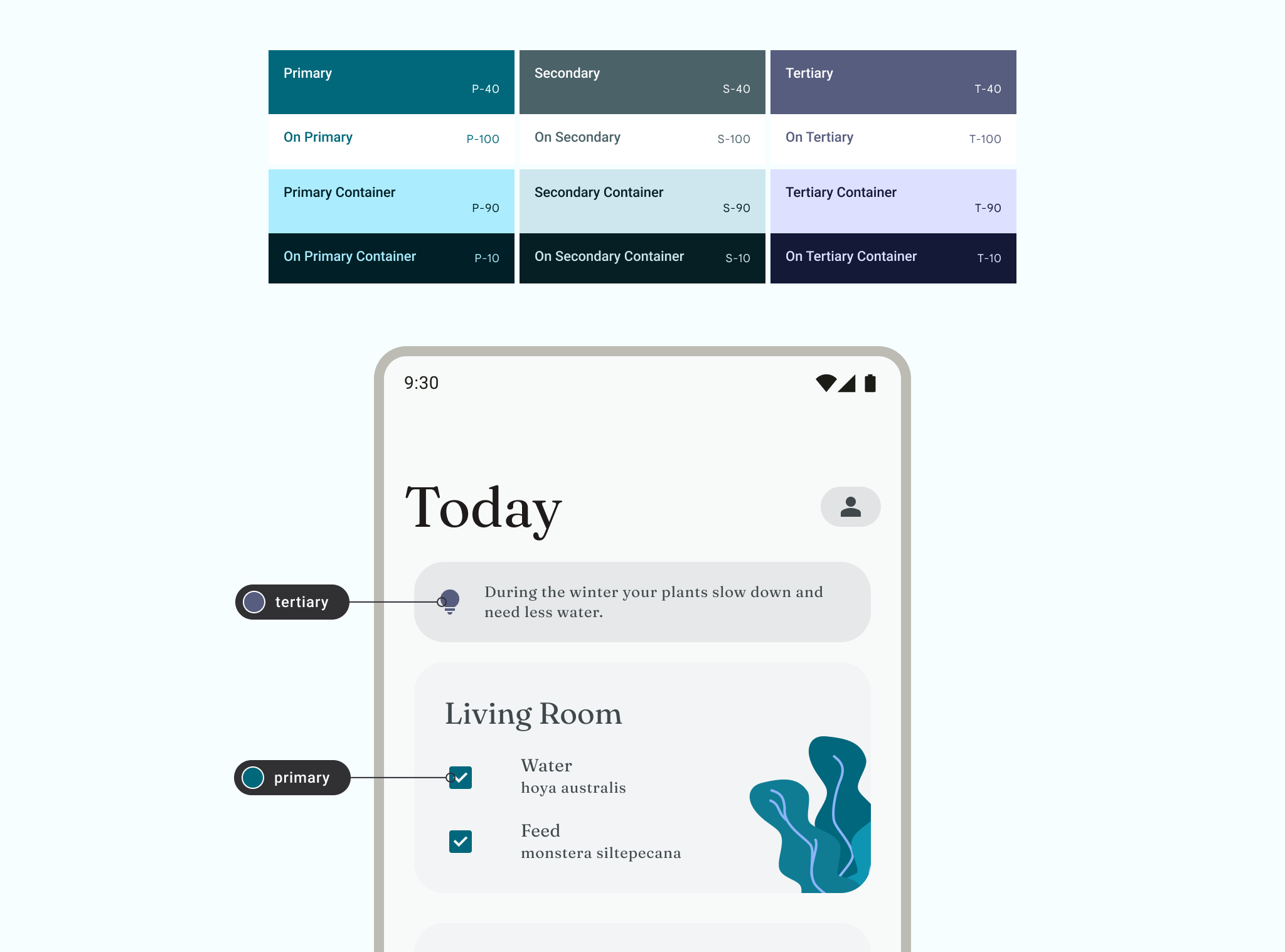
Task: Click the lightbulb tip icon
Action: [450, 601]
